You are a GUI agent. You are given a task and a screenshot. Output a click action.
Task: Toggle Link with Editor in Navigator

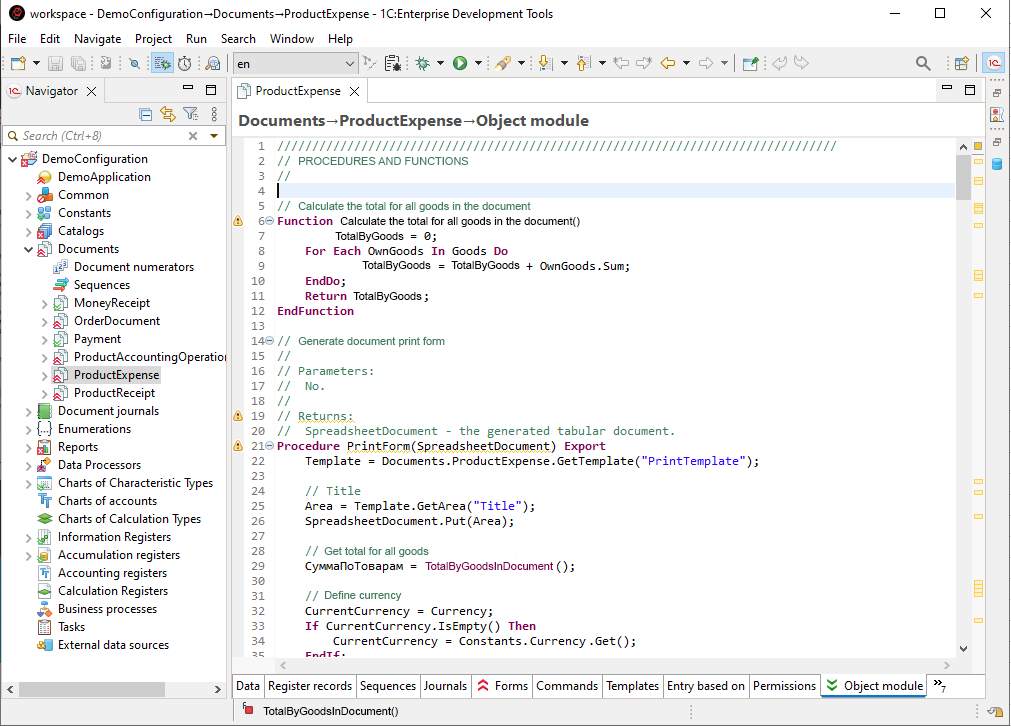click(x=168, y=114)
